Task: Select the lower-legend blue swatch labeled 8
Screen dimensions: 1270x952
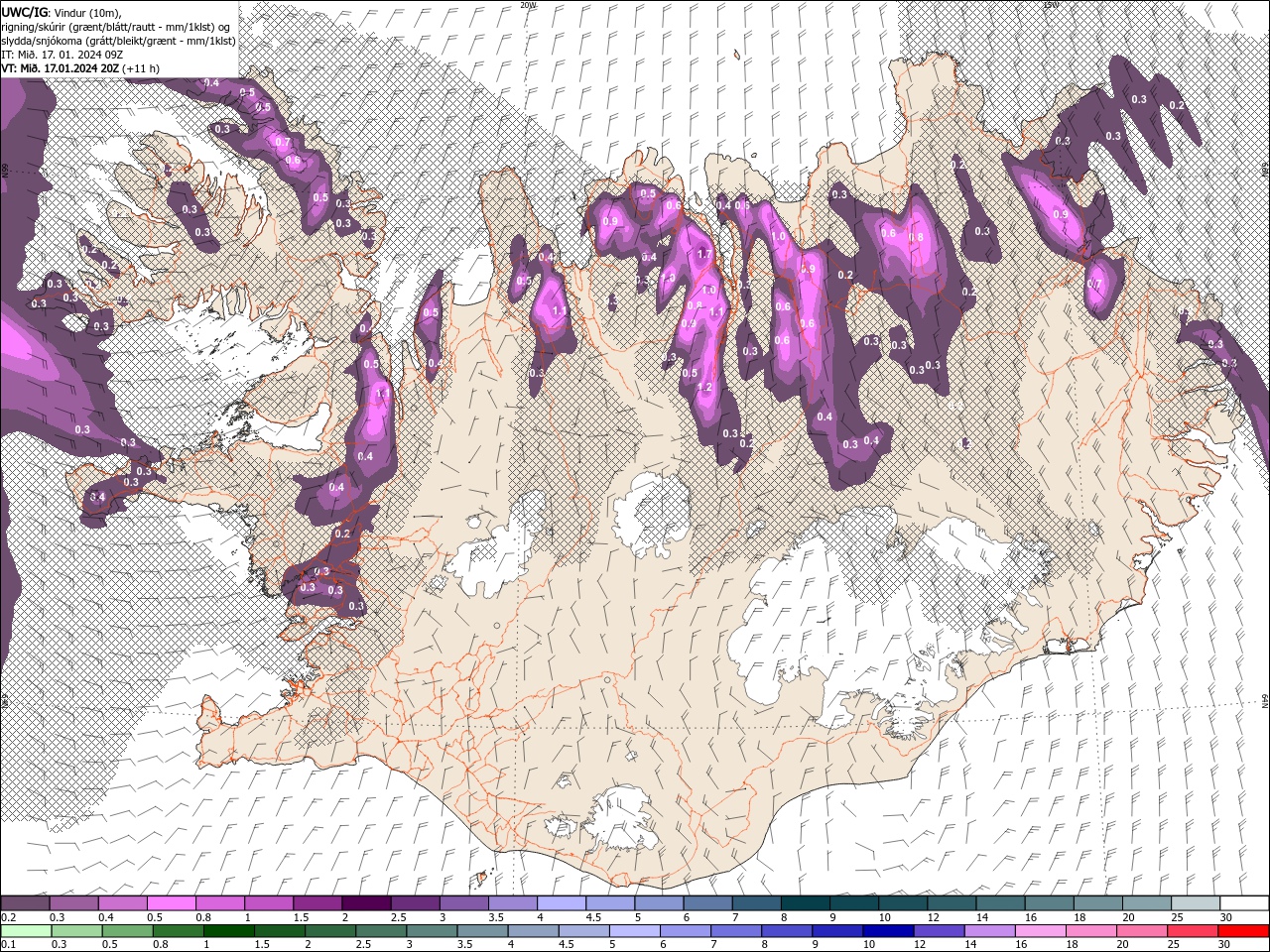Action: [786, 931]
